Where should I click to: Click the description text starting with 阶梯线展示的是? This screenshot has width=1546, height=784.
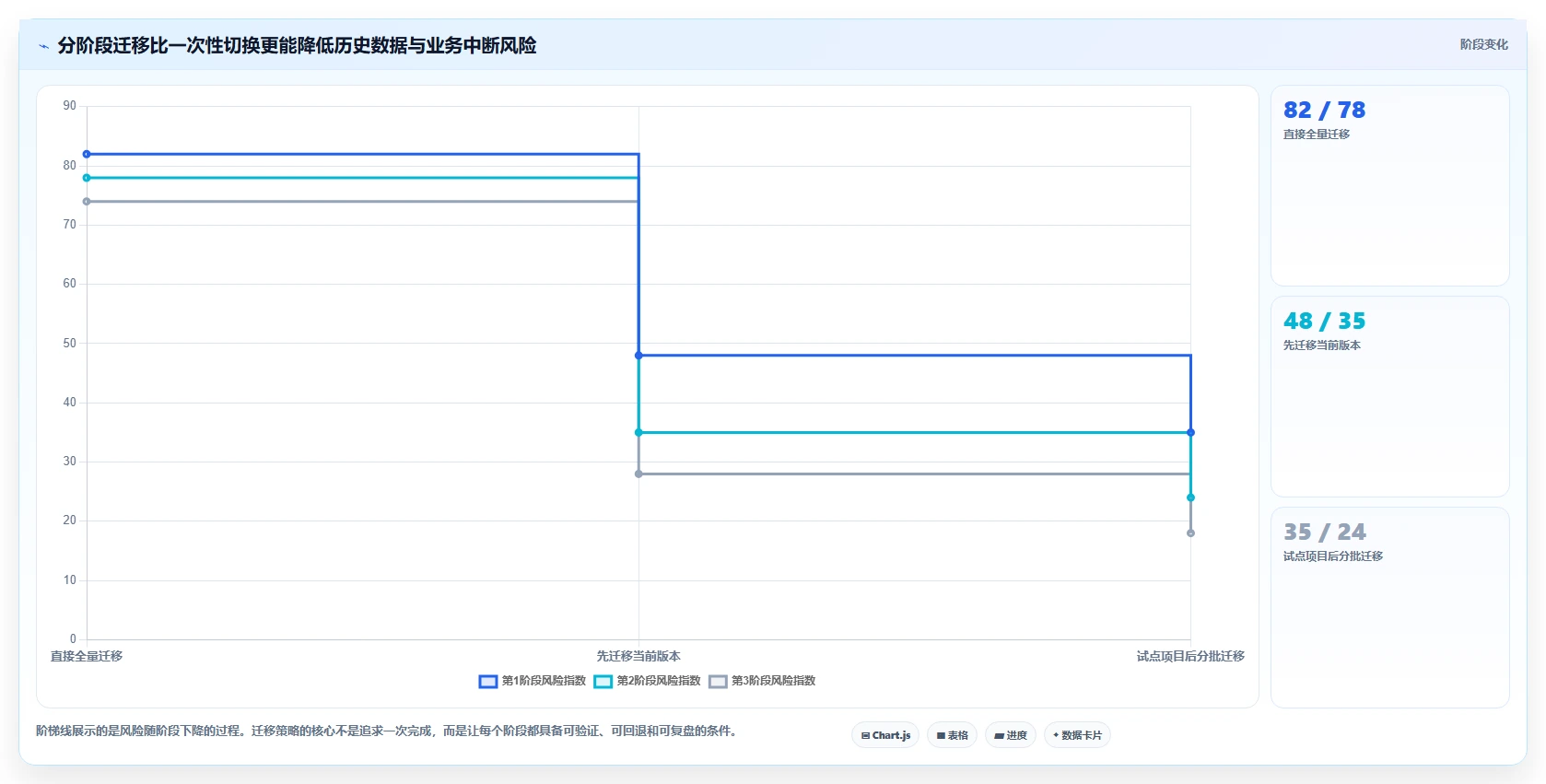(387, 731)
